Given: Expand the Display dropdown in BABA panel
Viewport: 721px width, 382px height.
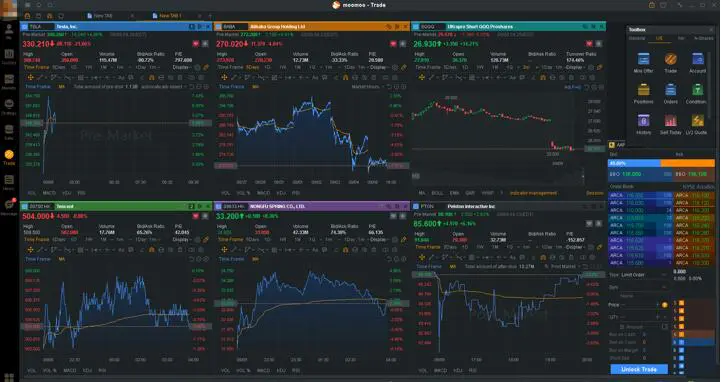Looking at the screenshot, I should (380, 68).
